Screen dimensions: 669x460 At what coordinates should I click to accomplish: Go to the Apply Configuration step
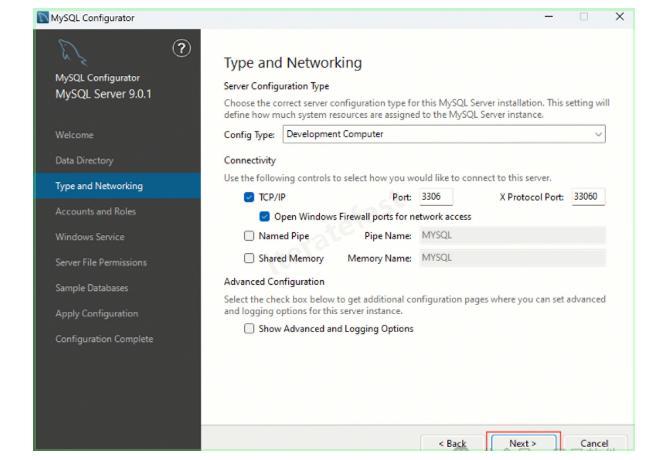(x=96, y=314)
